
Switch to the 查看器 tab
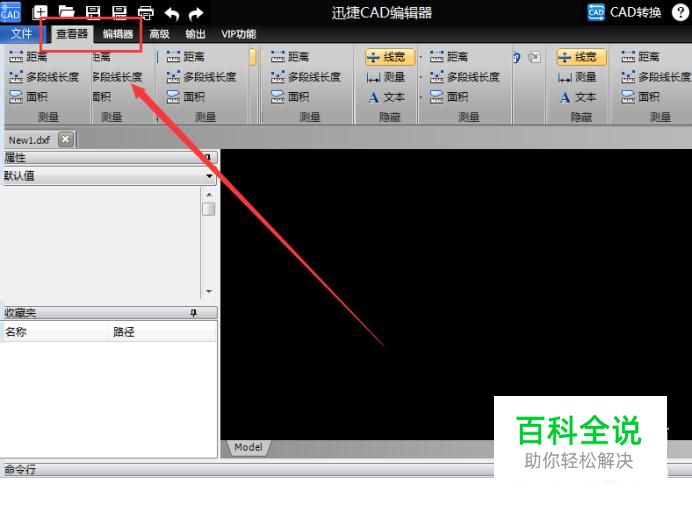(71, 34)
